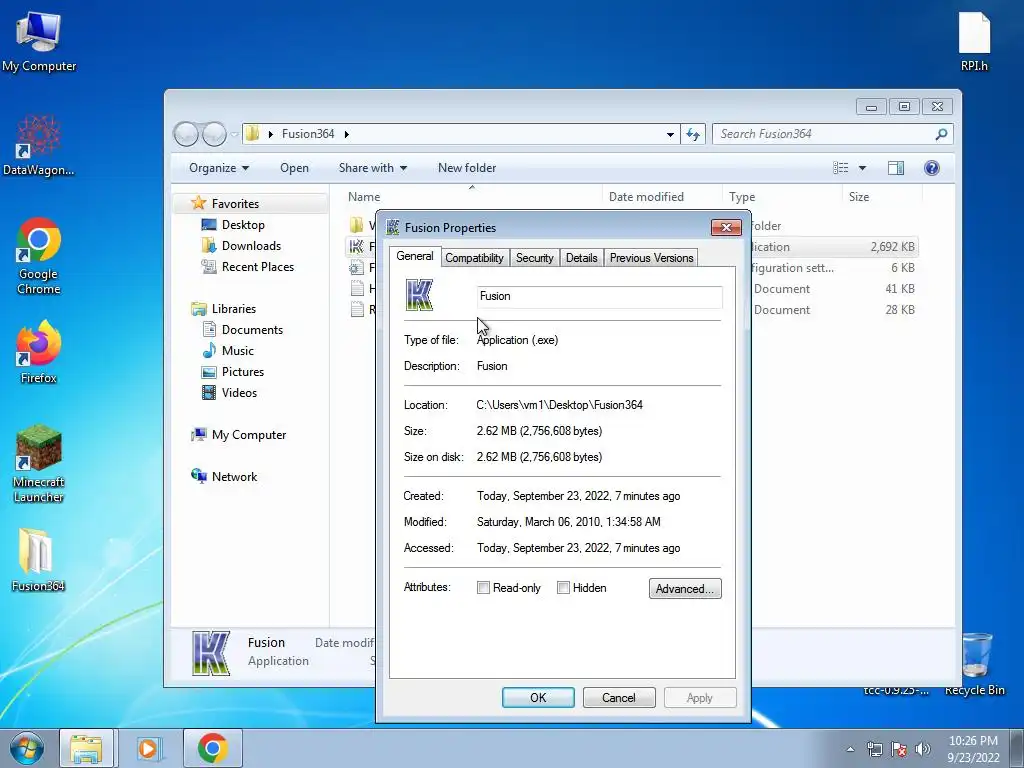This screenshot has height=768, width=1024.
Task: Select Desktop under Favorites
Action: point(234,225)
